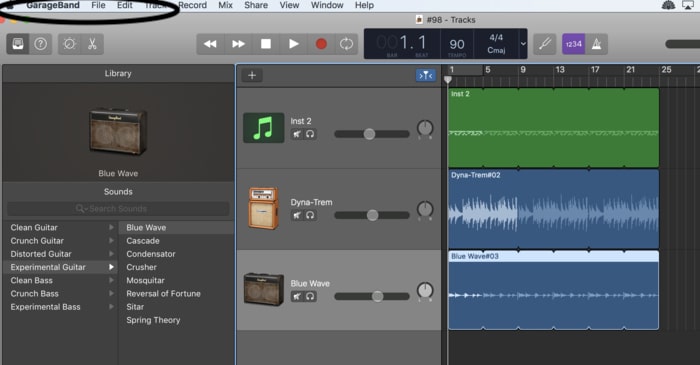Image resolution: width=700 pixels, height=365 pixels.
Task: Open the File menu
Action: point(98,5)
